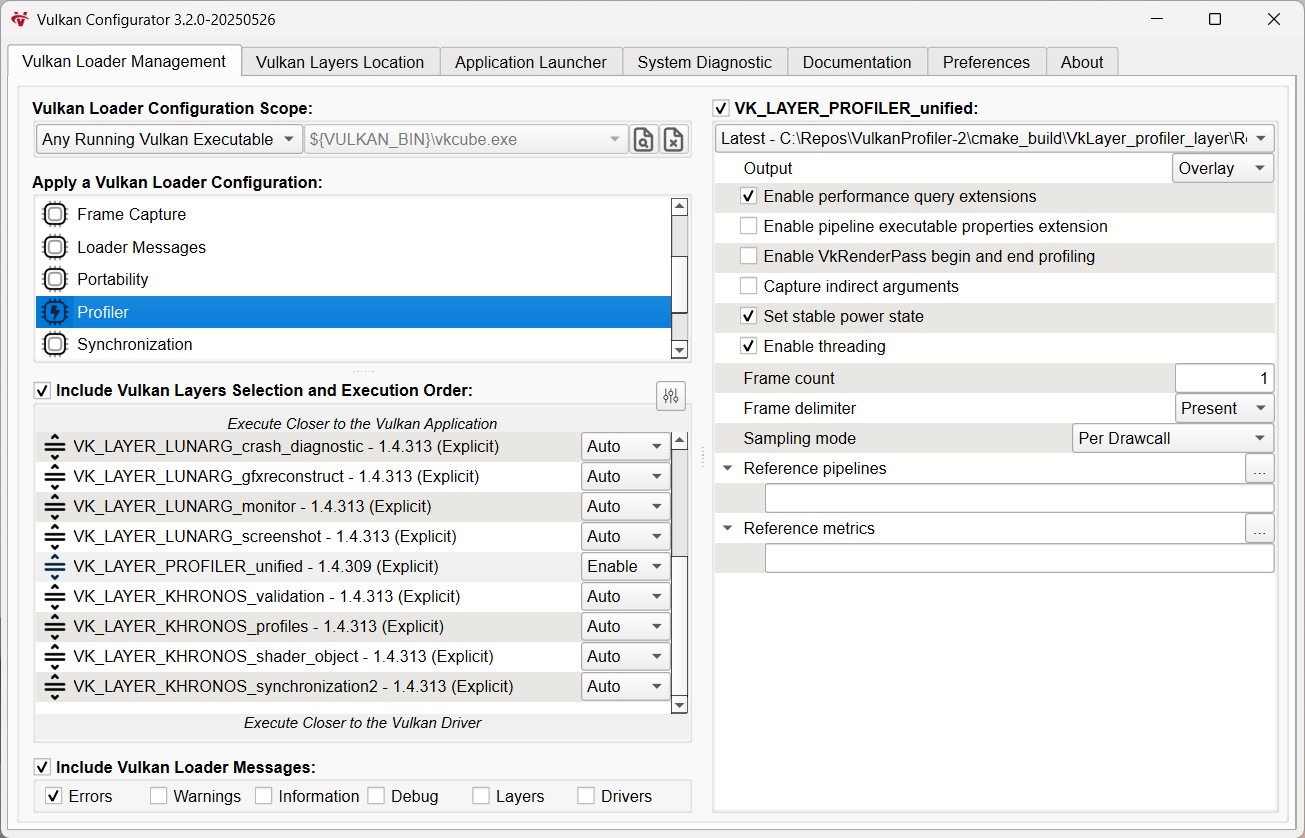Toggle Include Vulkan Loader Messages checkbox
Image resolution: width=1305 pixels, height=838 pixels.
point(42,767)
